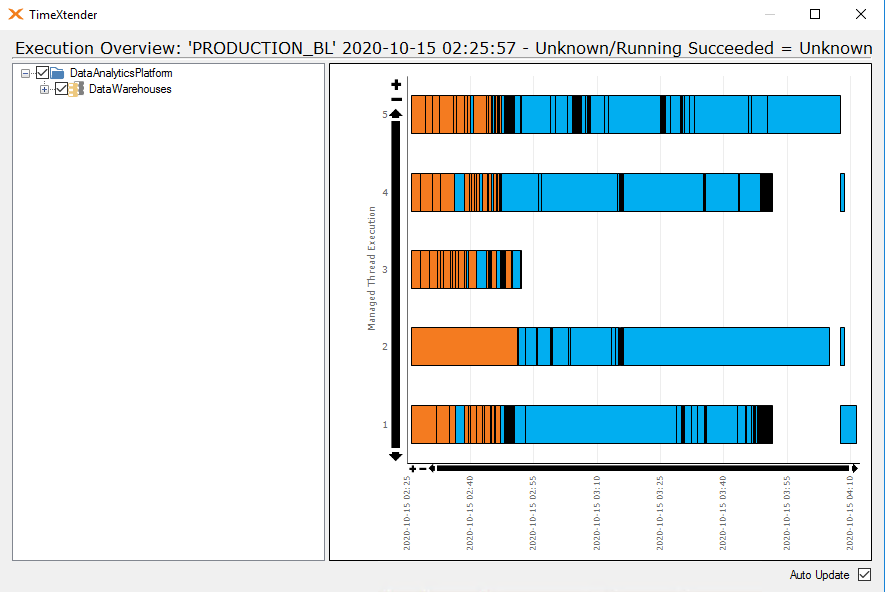The width and height of the screenshot is (885, 592).
Task: Click horizontal scroll right arrow
Action: (855, 468)
